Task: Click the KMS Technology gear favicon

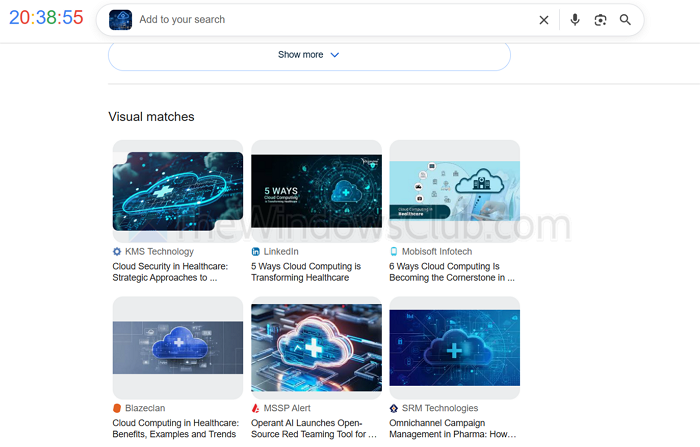Action: point(117,251)
